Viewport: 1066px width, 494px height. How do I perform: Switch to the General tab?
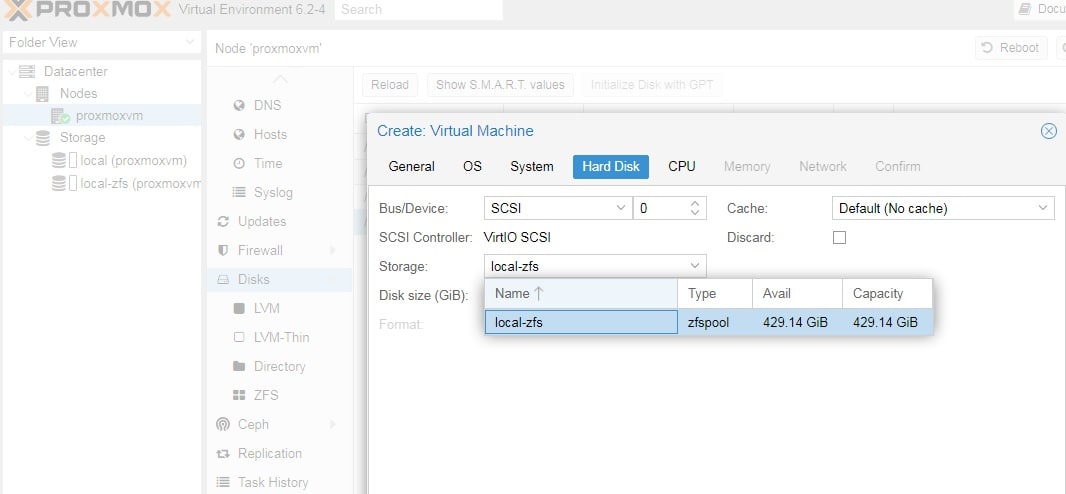[x=411, y=166]
